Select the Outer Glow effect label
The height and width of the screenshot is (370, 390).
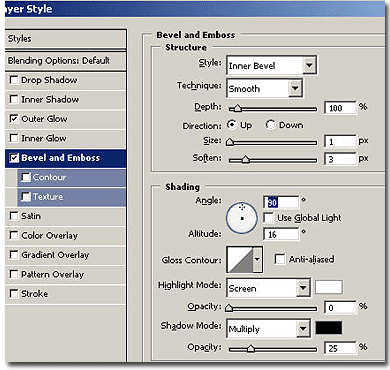44,119
